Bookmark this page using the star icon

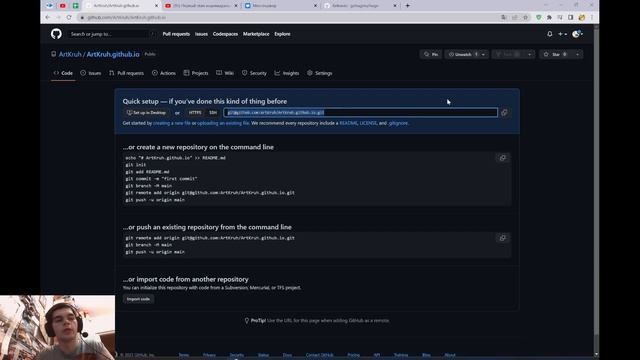[526, 18]
